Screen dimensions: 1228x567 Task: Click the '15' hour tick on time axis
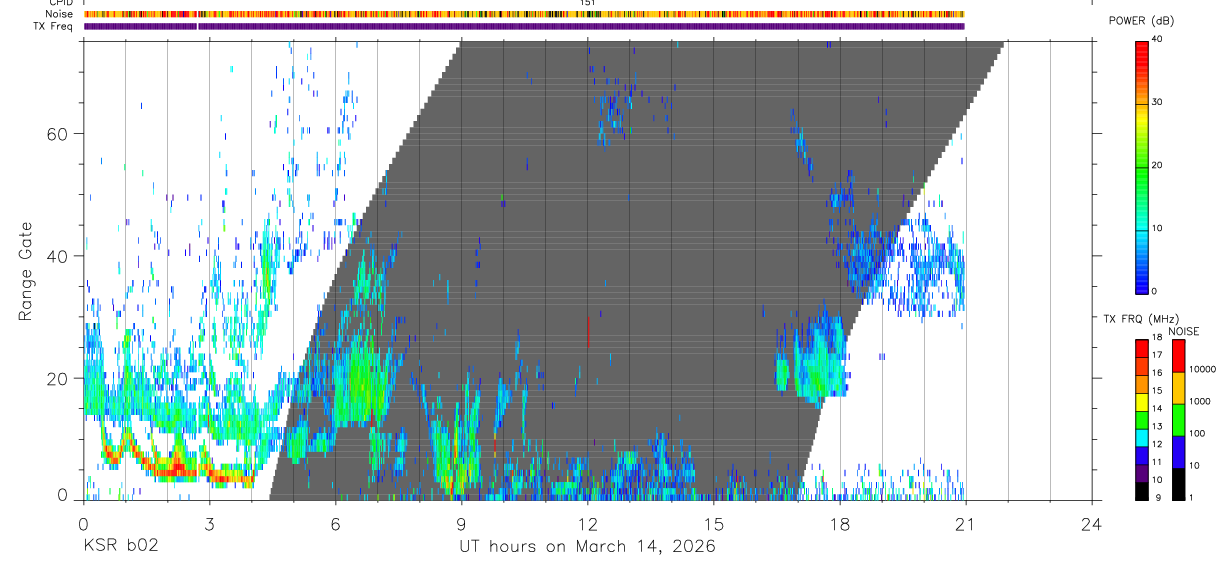(714, 524)
